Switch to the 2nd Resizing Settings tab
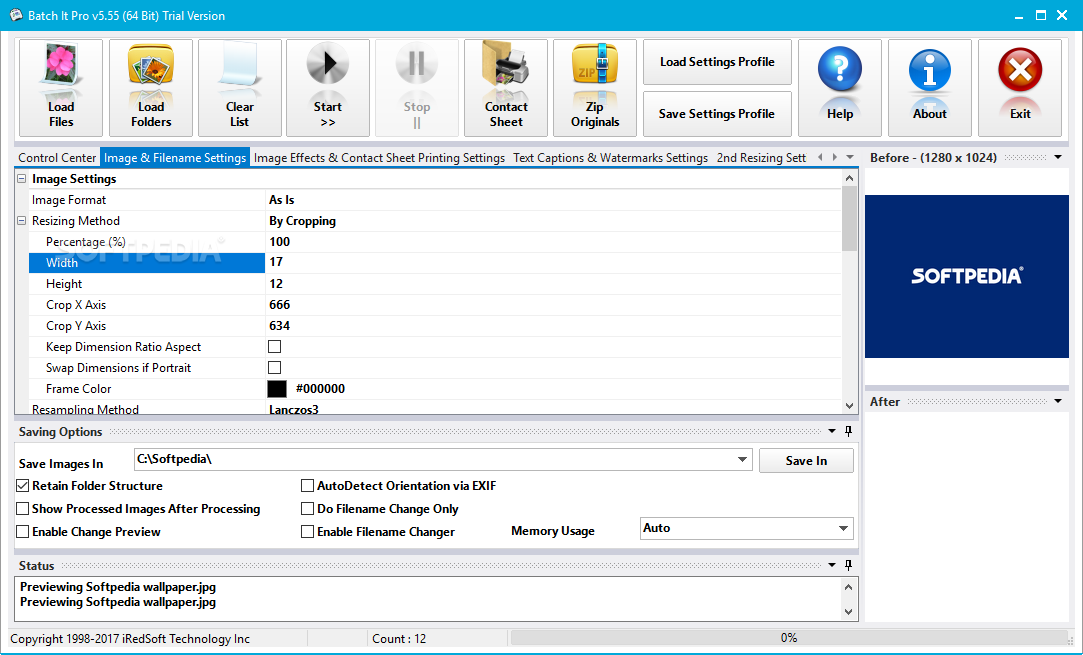The image size is (1083, 655). 761,158
